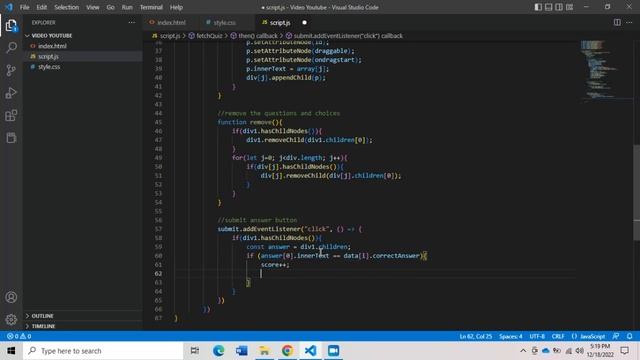
Task: Change indentation via Spaces: 4
Action: [x=511, y=336]
